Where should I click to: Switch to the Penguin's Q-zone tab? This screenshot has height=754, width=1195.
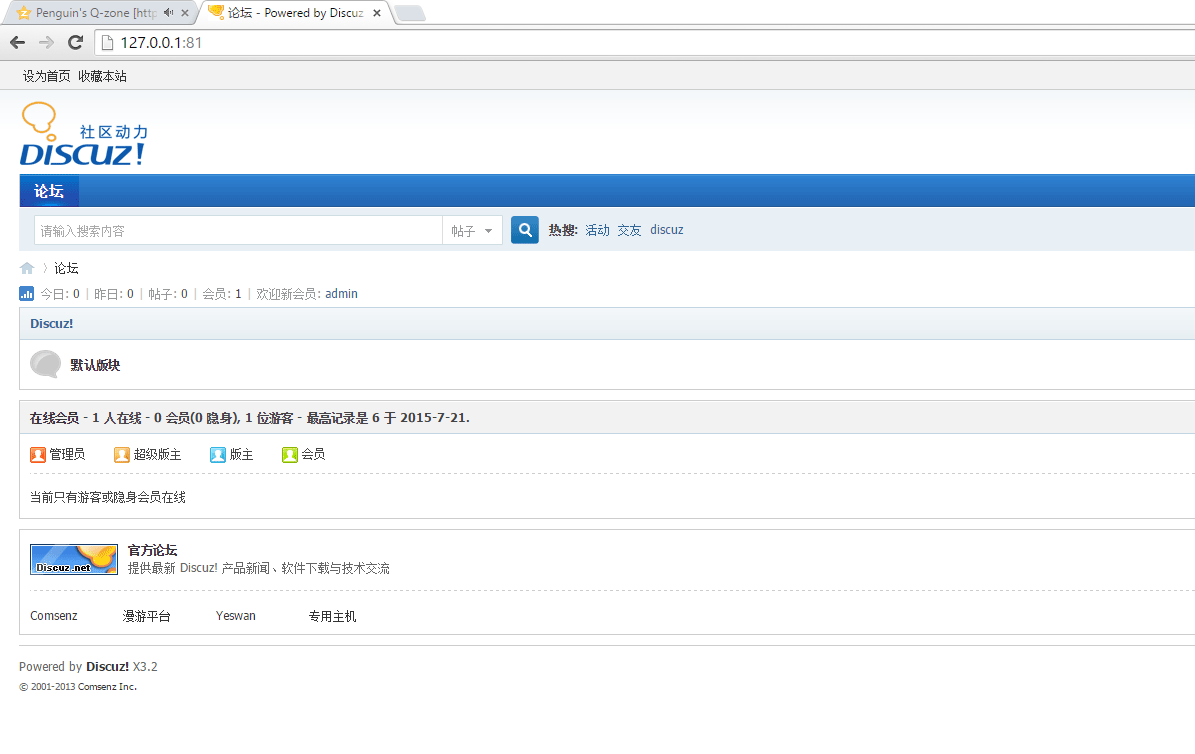pyautogui.click(x=90, y=13)
